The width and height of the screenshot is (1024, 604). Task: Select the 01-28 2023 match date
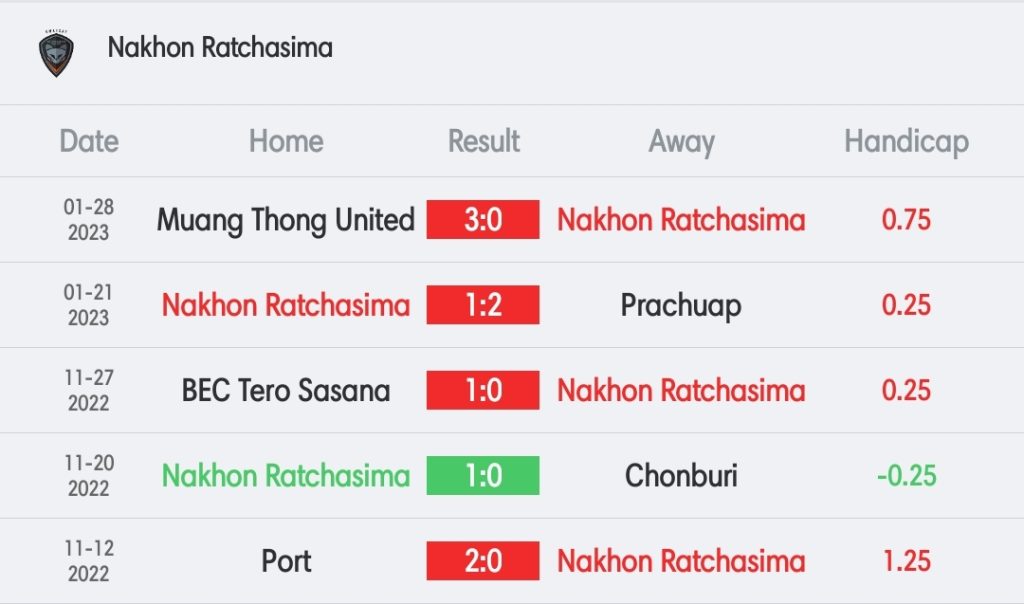[x=89, y=220]
